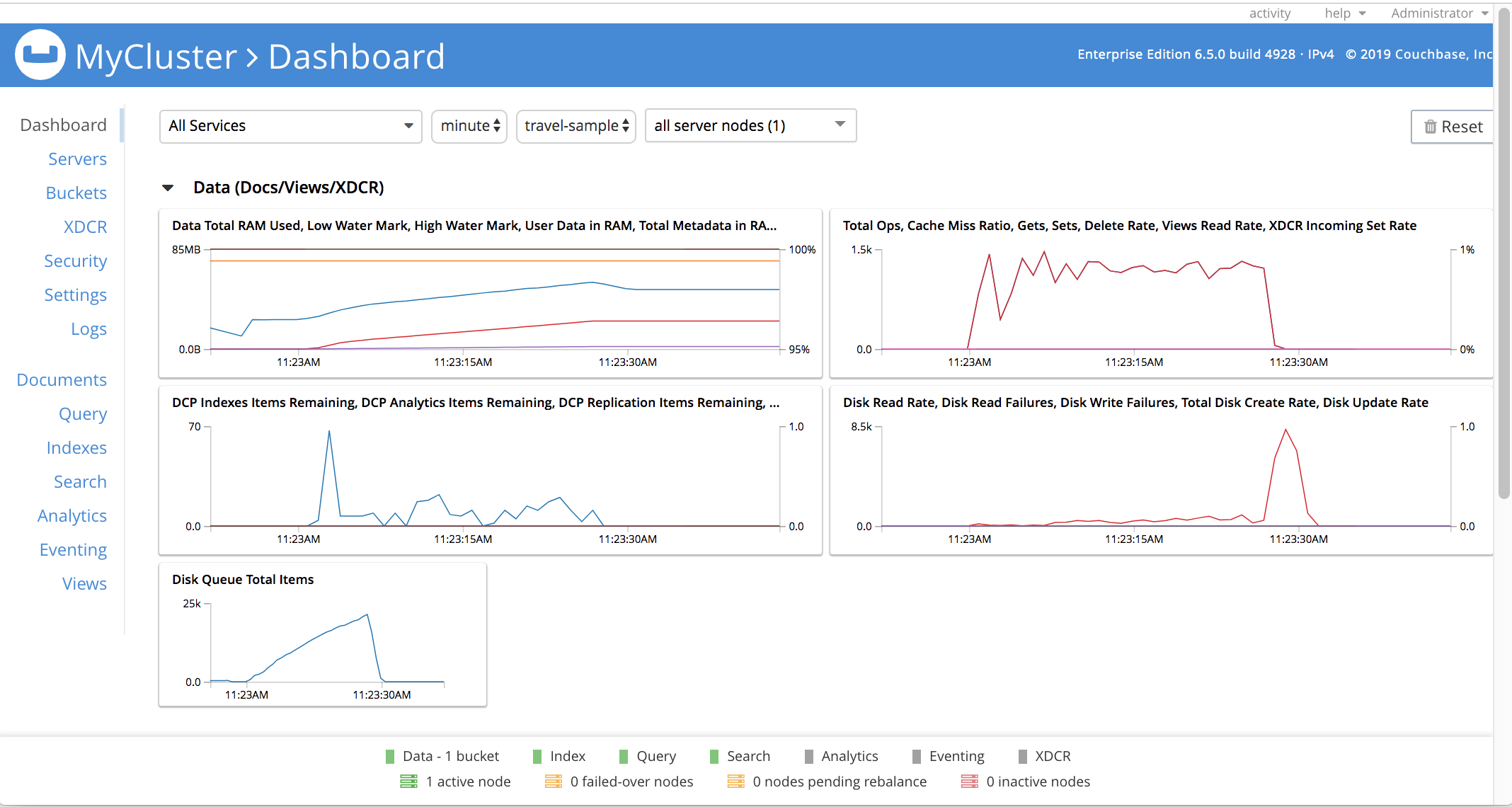Click the failed-over nodes orange icon
Image resolution: width=1512 pixels, height=807 pixels.
coord(553,782)
